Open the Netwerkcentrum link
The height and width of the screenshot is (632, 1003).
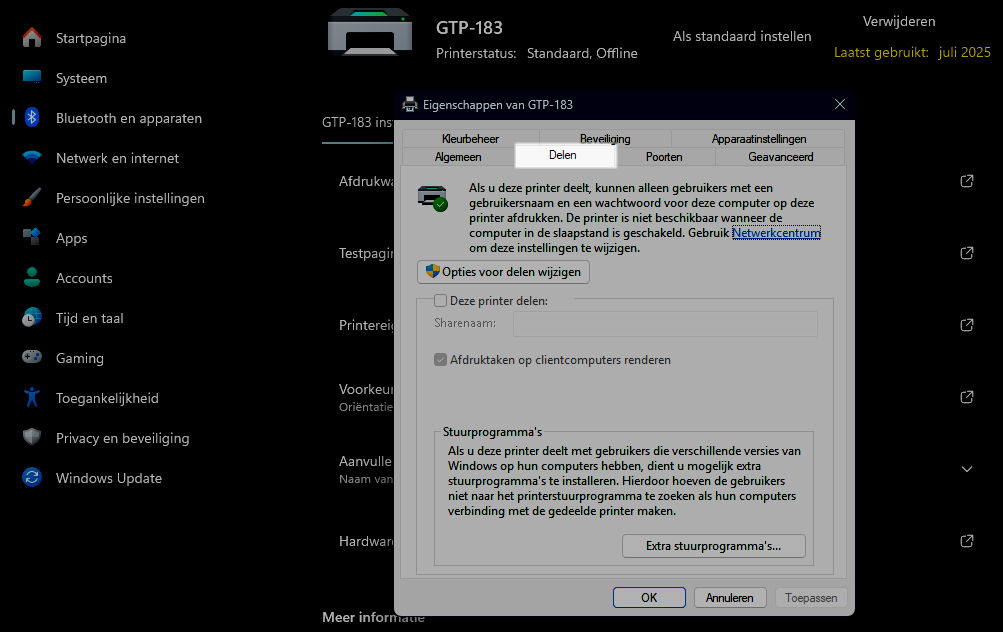(776, 233)
